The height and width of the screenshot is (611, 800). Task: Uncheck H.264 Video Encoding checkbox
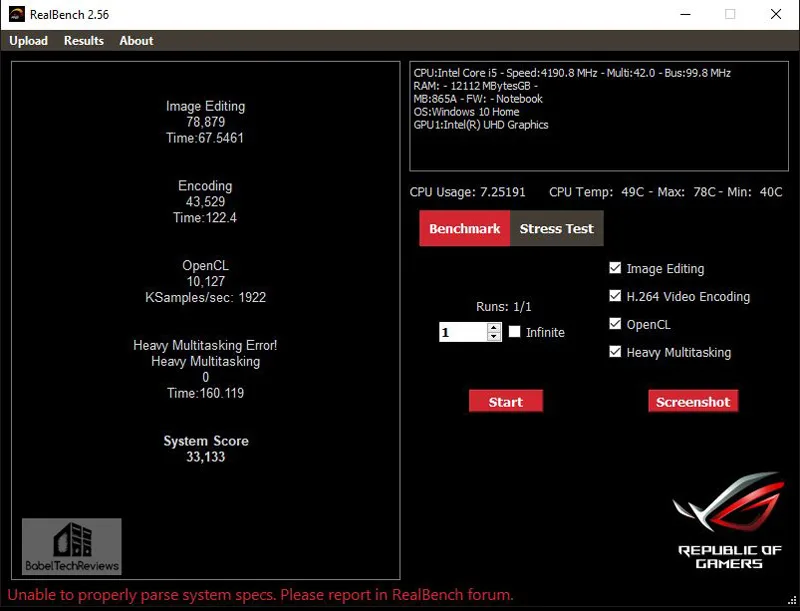tap(615, 296)
